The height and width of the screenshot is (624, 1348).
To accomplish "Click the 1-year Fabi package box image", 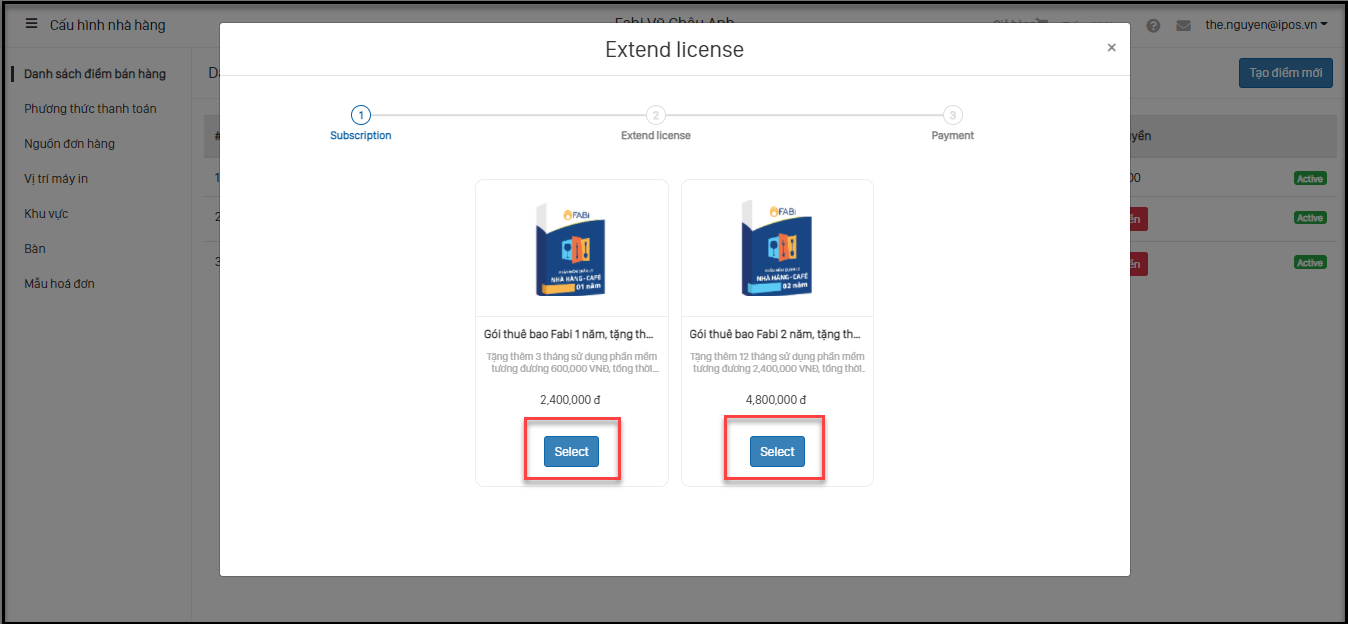I will pyautogui.click(x=571, y=248).
